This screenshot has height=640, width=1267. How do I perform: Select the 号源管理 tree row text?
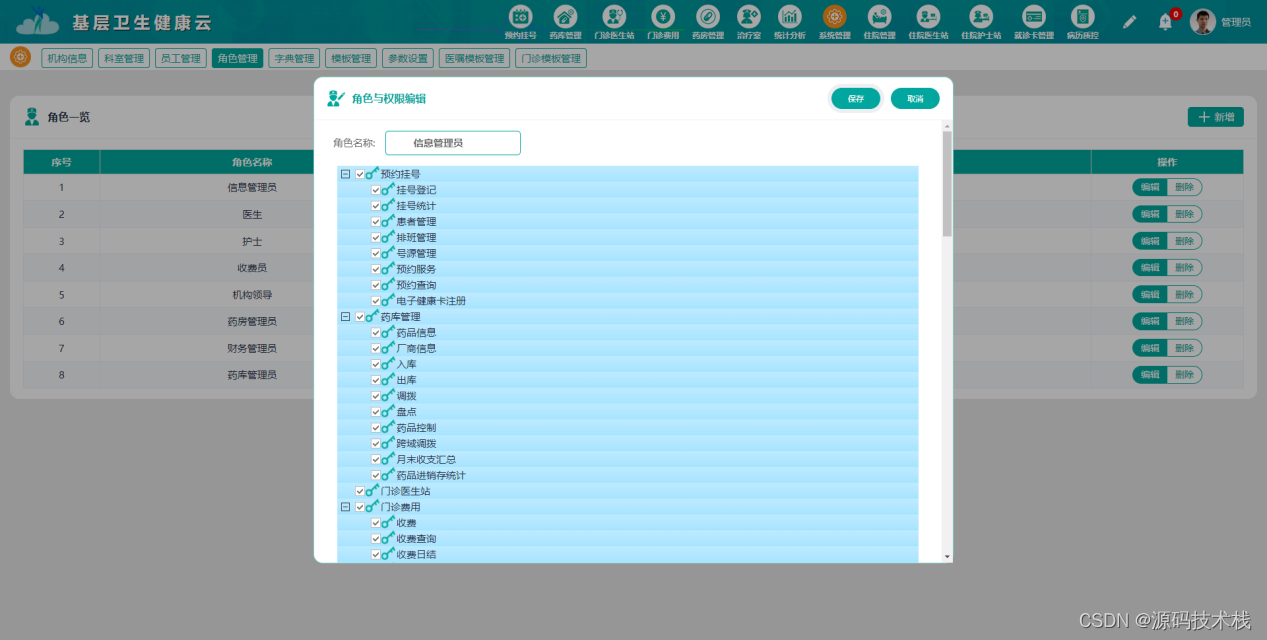click(416, 253)
